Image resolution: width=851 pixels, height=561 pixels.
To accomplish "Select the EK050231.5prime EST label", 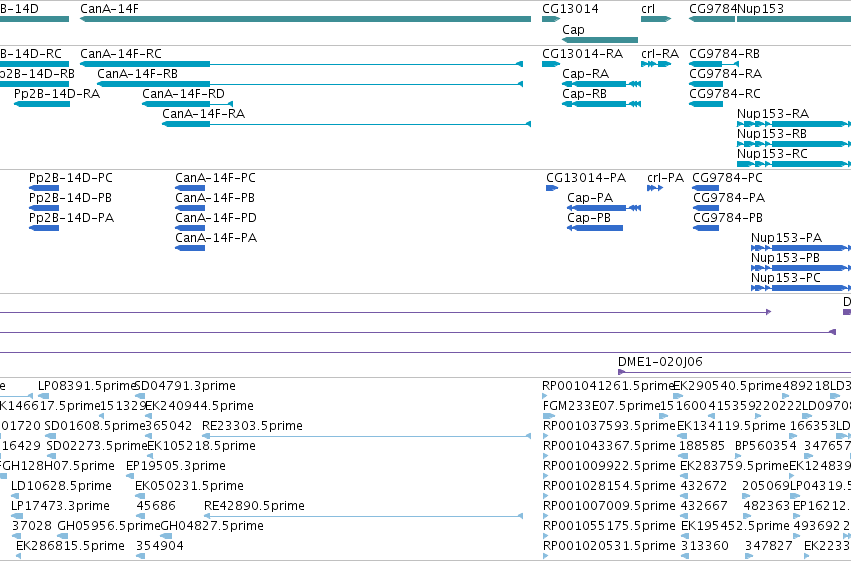I will pos(189,486).
